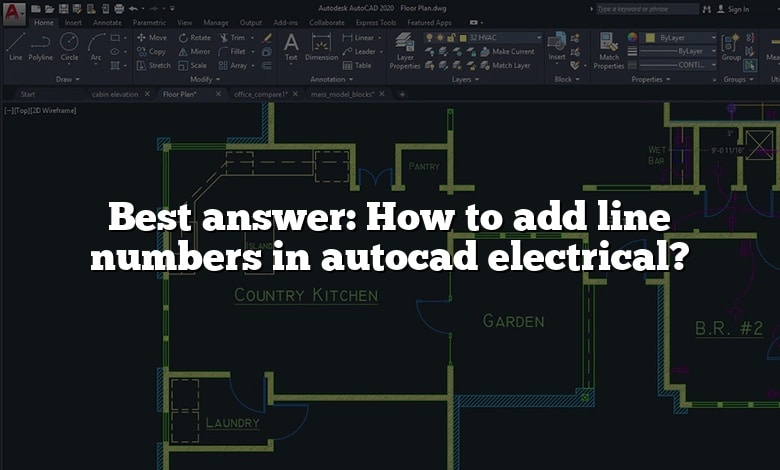Click the Scale tool
The height and width of the screenshot is (470, 780).
click(x=193, y=65)
